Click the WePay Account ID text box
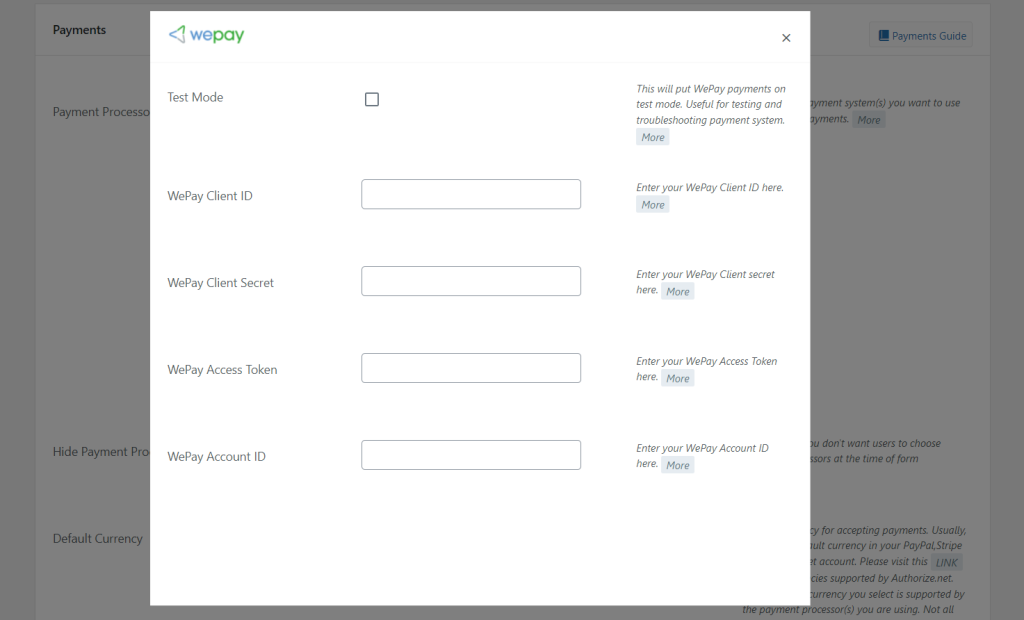 tap(470, 455)
